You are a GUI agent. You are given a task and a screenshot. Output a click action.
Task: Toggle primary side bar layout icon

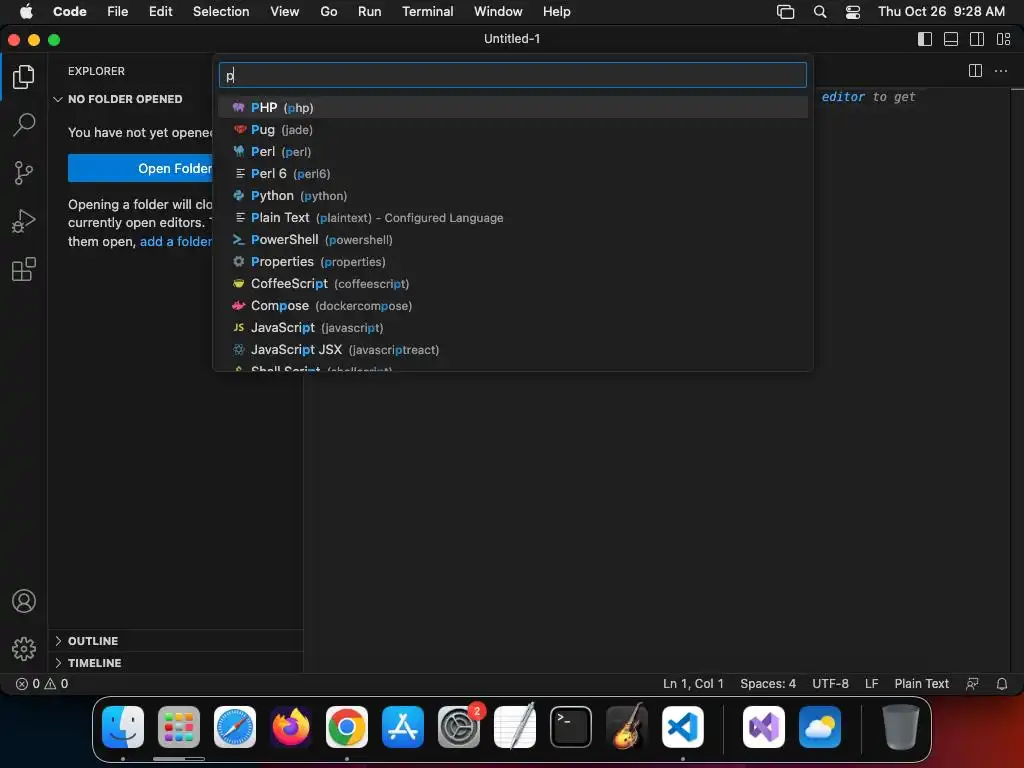coord(925,39)
